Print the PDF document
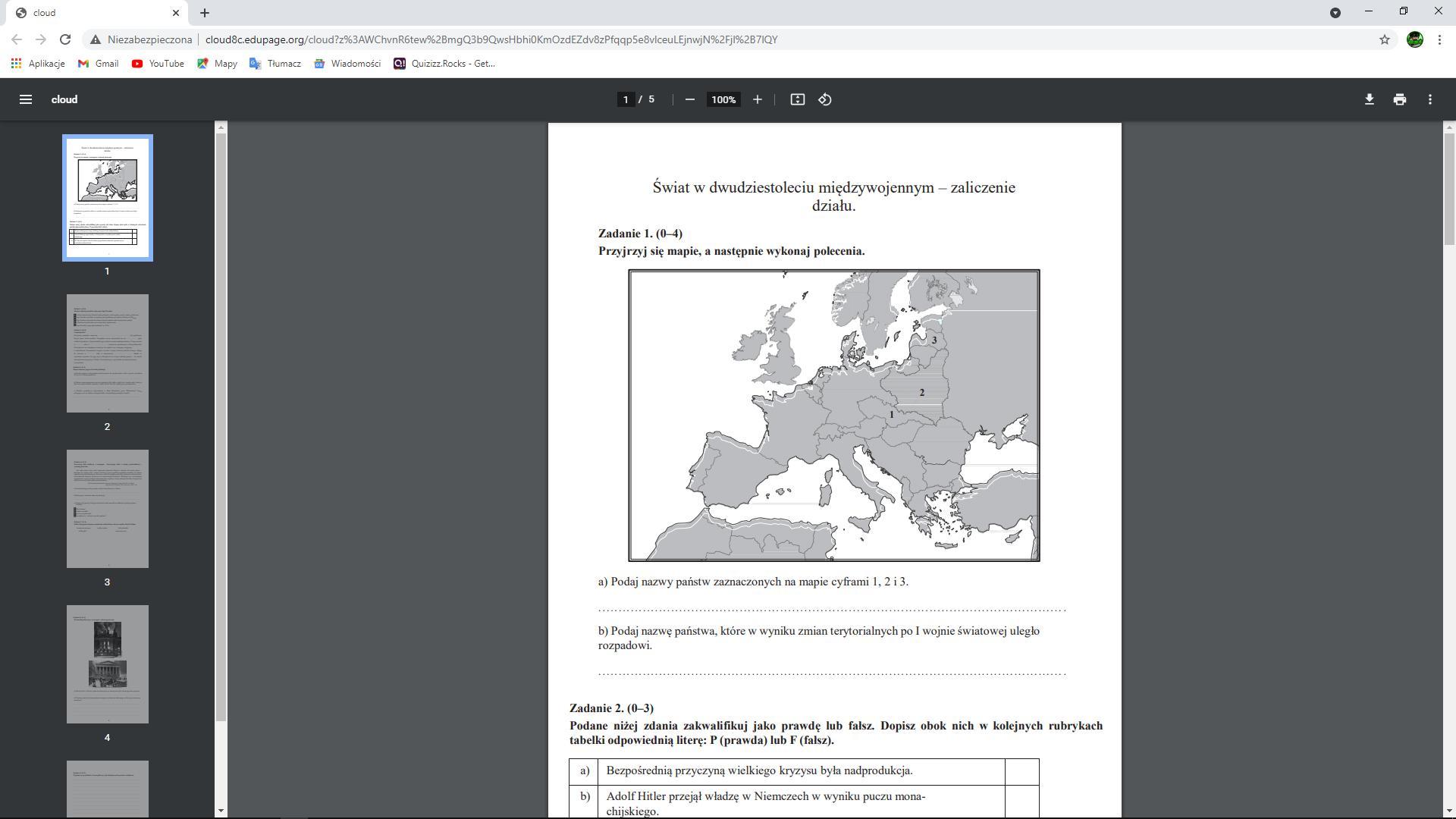The height and width of the screenshot is (819, 1456). tap(1400, 99)
